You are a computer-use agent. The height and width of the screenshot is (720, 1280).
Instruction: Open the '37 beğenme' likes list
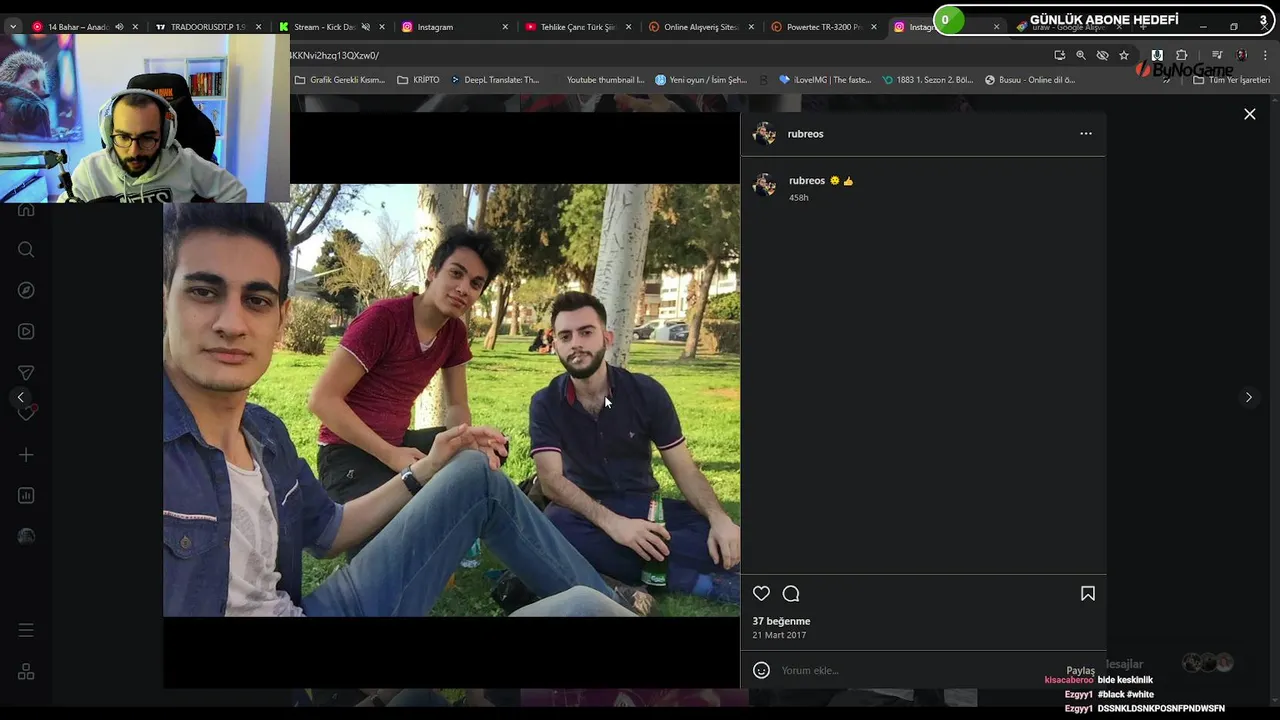click(781, 621)
